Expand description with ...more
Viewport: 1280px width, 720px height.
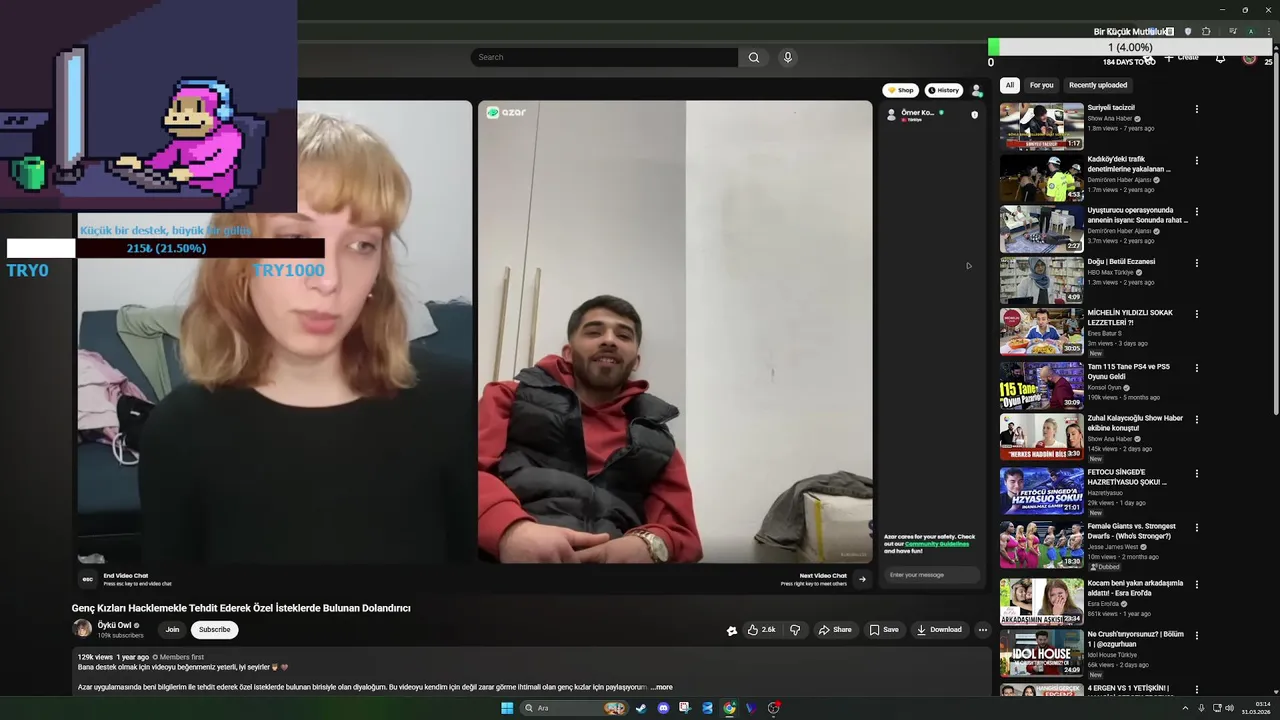661,687
